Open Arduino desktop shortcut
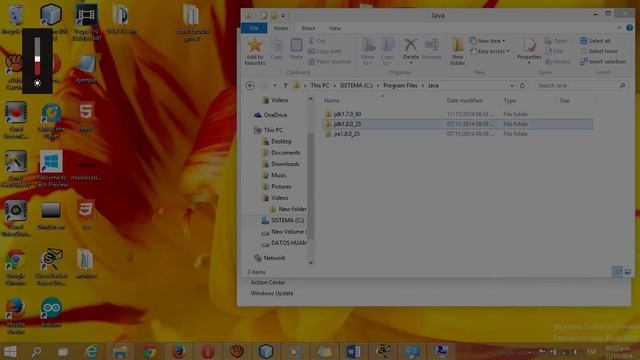This screenshot has height=360, width=640. pos(51,312)
